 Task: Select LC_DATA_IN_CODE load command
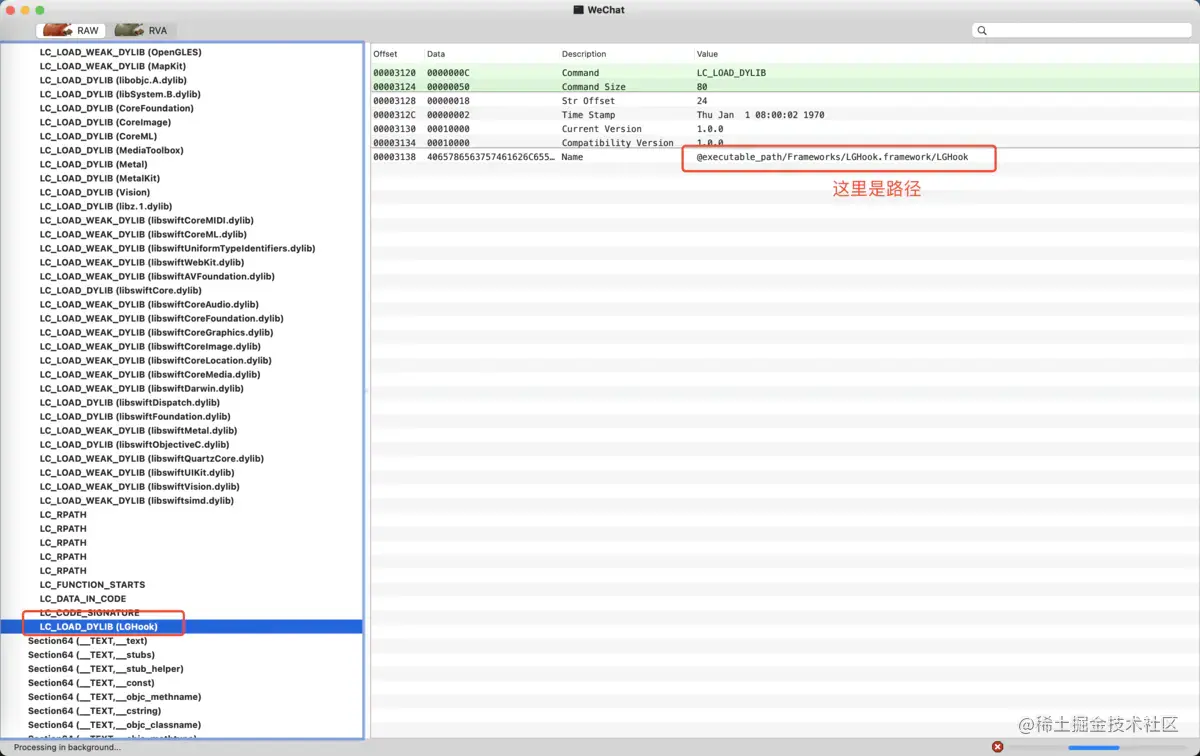[83, 598]
